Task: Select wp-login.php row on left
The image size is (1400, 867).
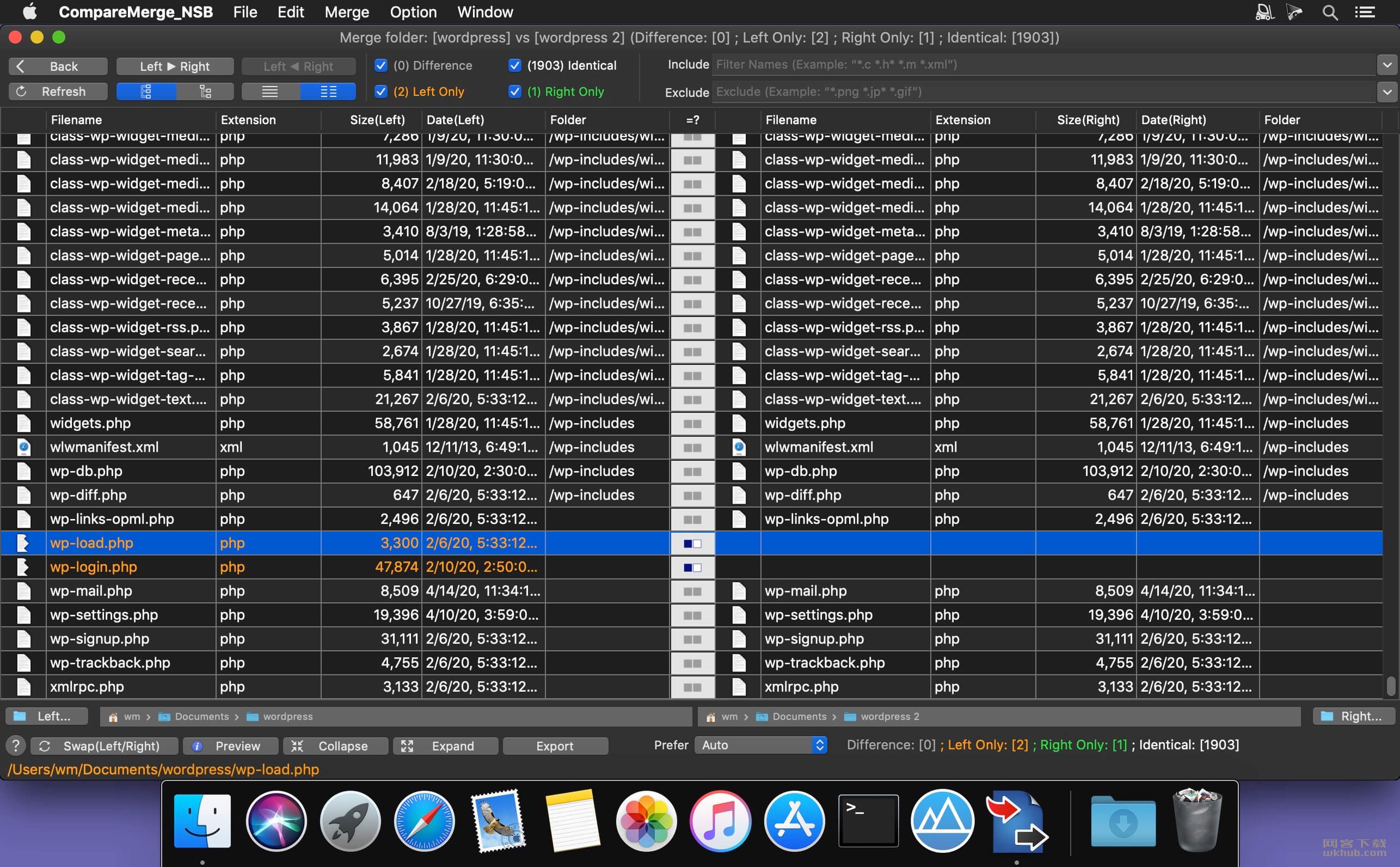Action: click(x=335, y=567)
